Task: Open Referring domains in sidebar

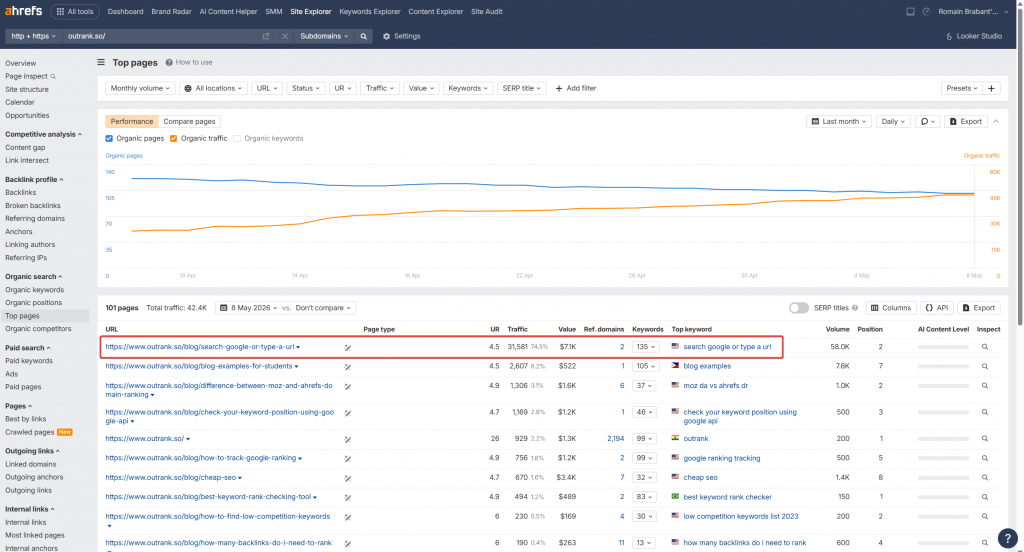Action: tap(35, 218)
